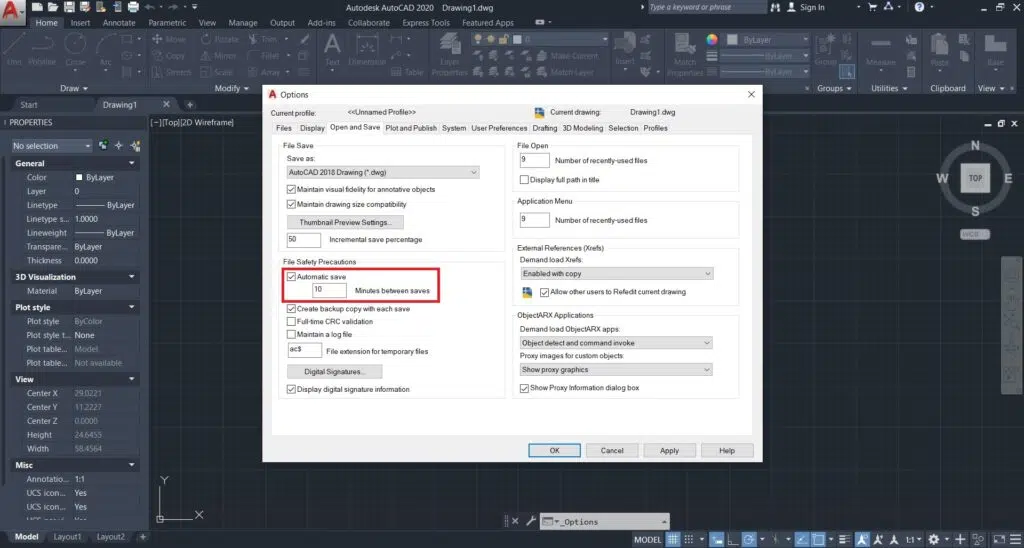The width and height of the screenshot is (1024, 548).
Task: Click the Thumbnail Preview Settings button
Action: (345, 222)
